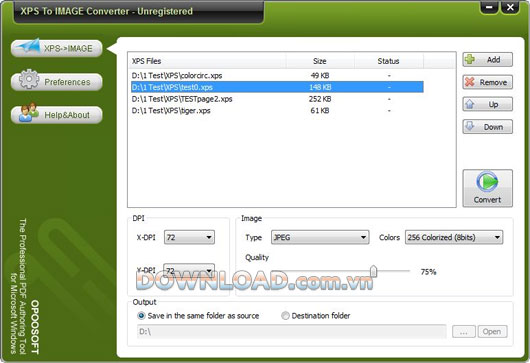This screenshot has width=530, height=363.
Task: Open the image Type dropdown showing JPEG
Action: [320, 237]
